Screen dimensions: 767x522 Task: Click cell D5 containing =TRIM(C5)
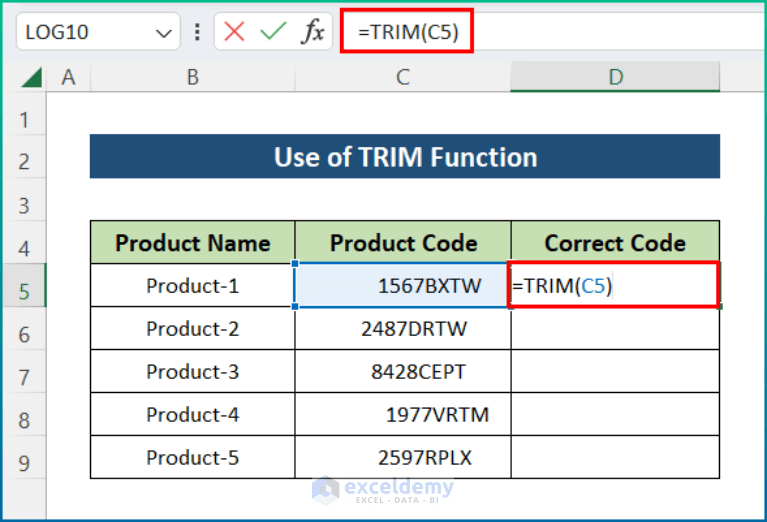pos(614,285)
